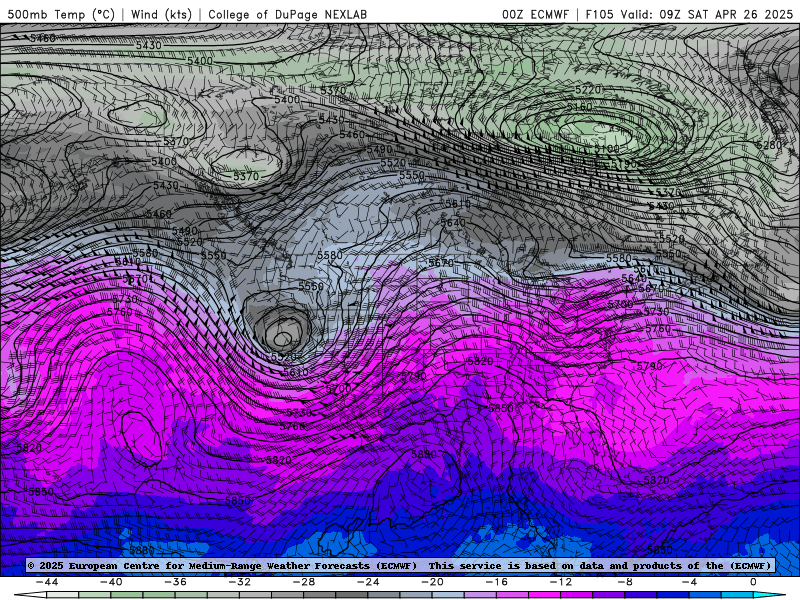Click the 5280 height contour label
Screen dimensions: 800x600
click(x=769, y=145)
